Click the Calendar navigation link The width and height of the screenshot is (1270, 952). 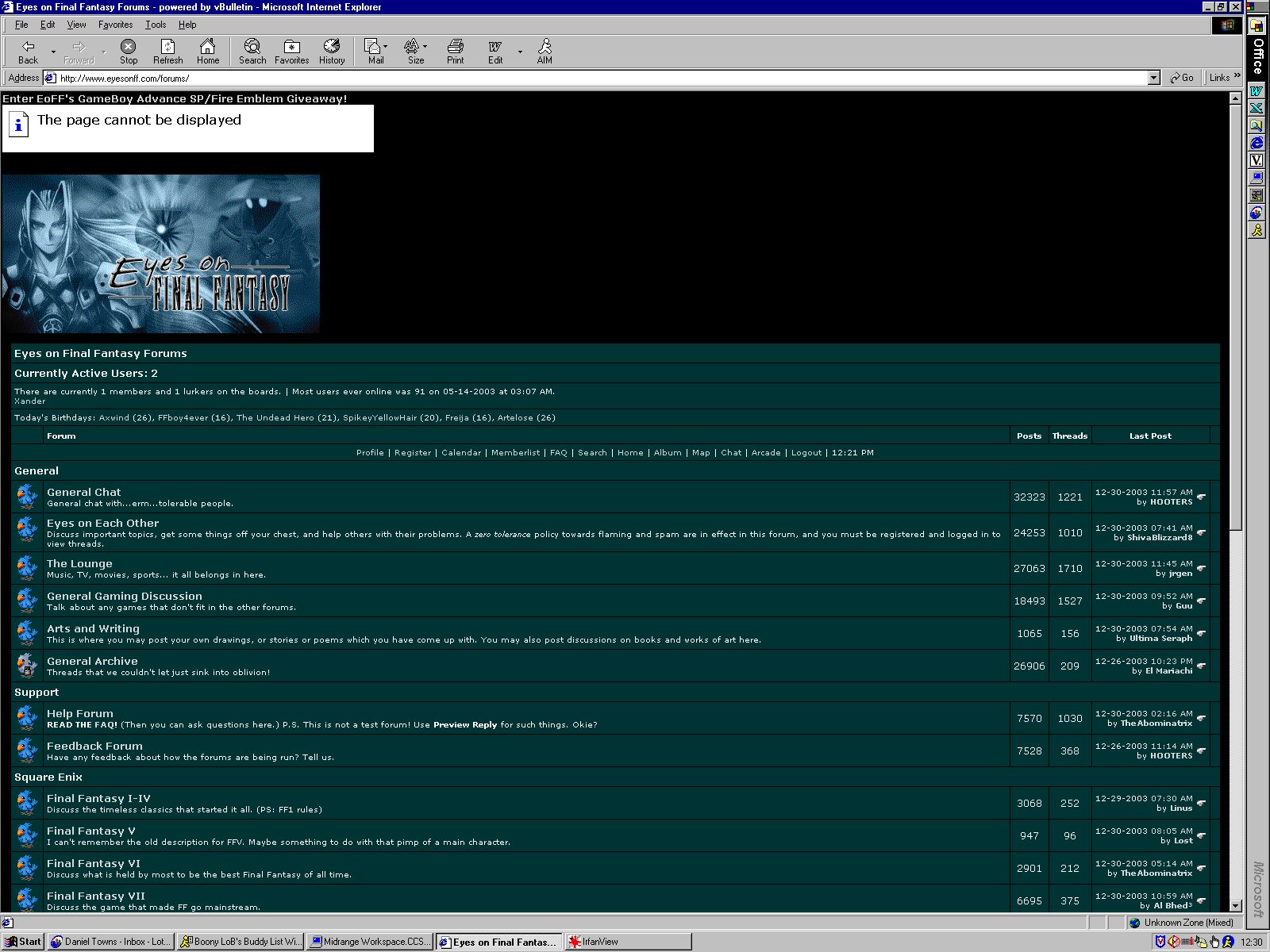click(x=461, y=453)
